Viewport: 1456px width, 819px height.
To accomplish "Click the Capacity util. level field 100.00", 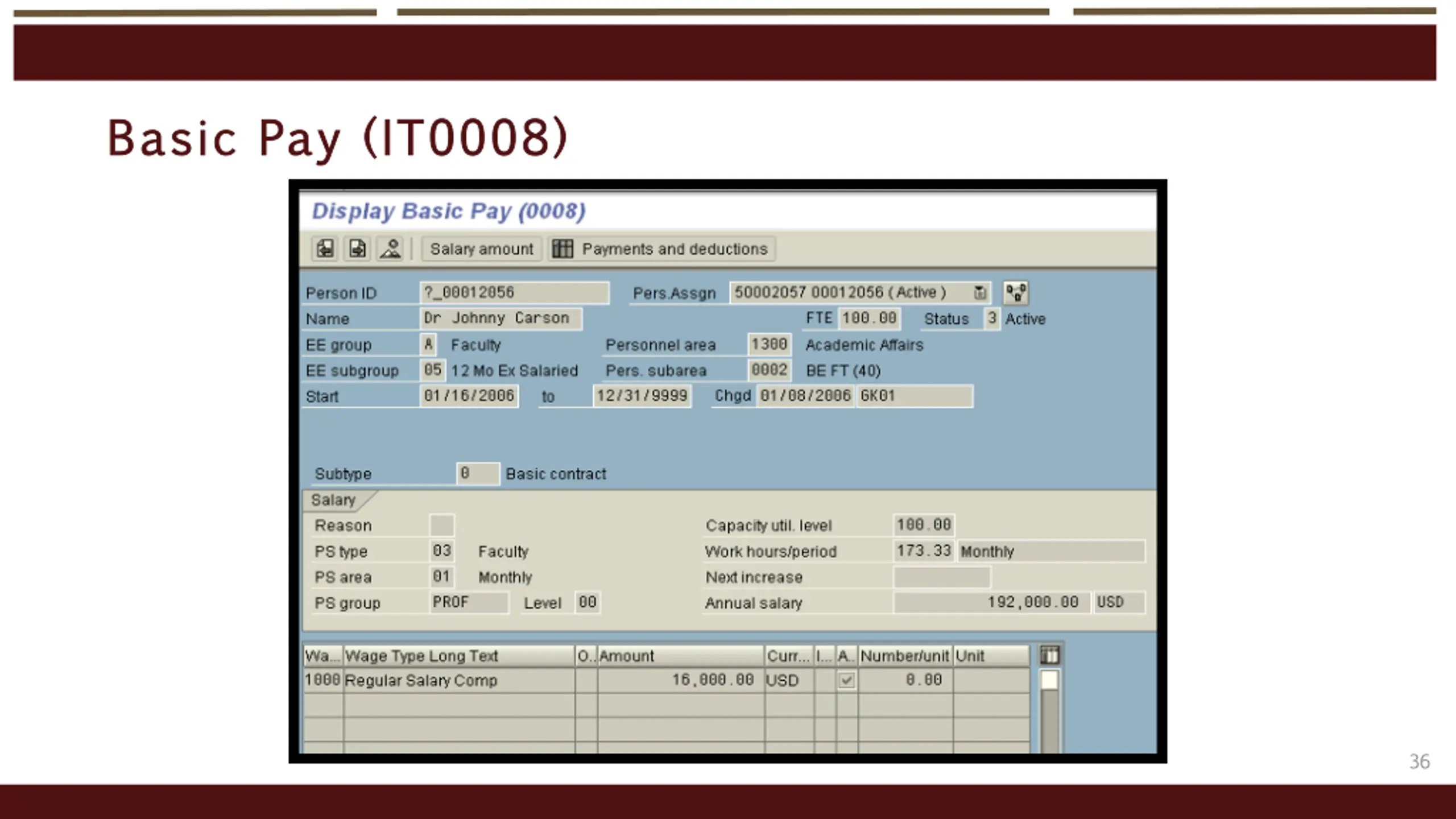I will tap(924, 525).
